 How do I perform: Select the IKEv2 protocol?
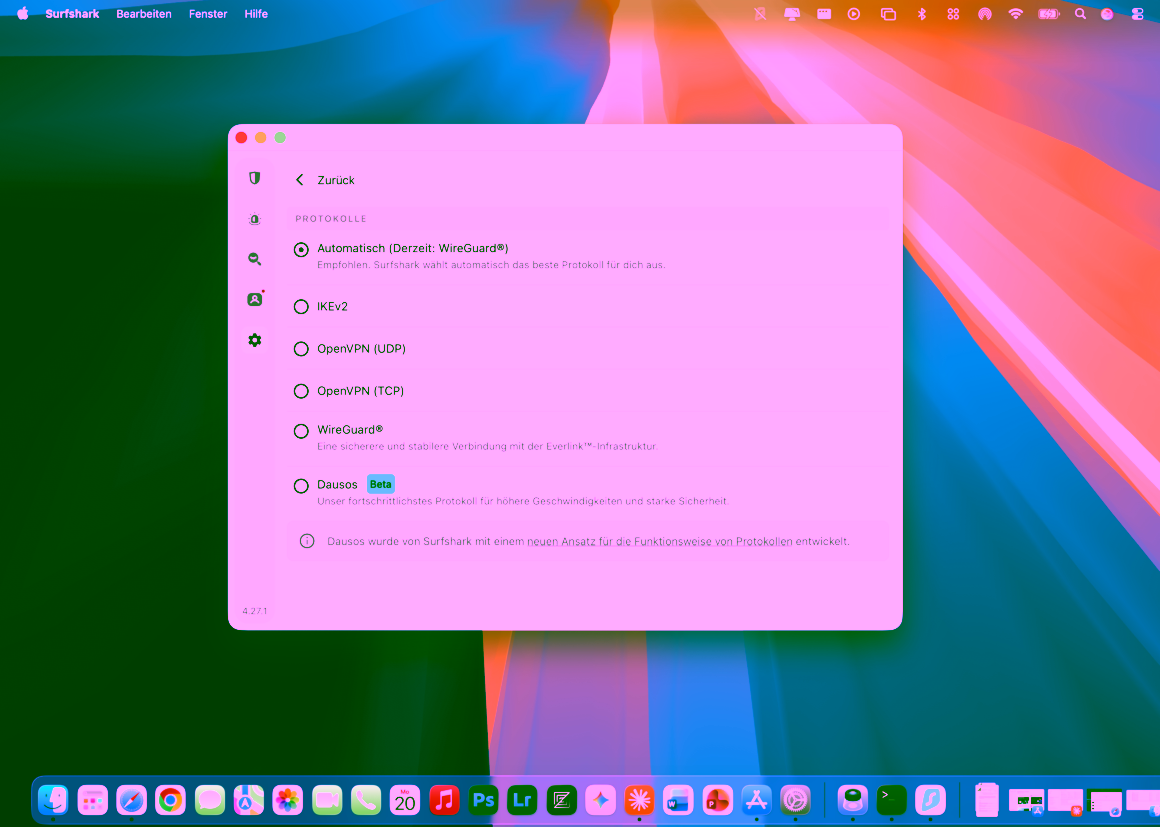[x=301, y=307]
